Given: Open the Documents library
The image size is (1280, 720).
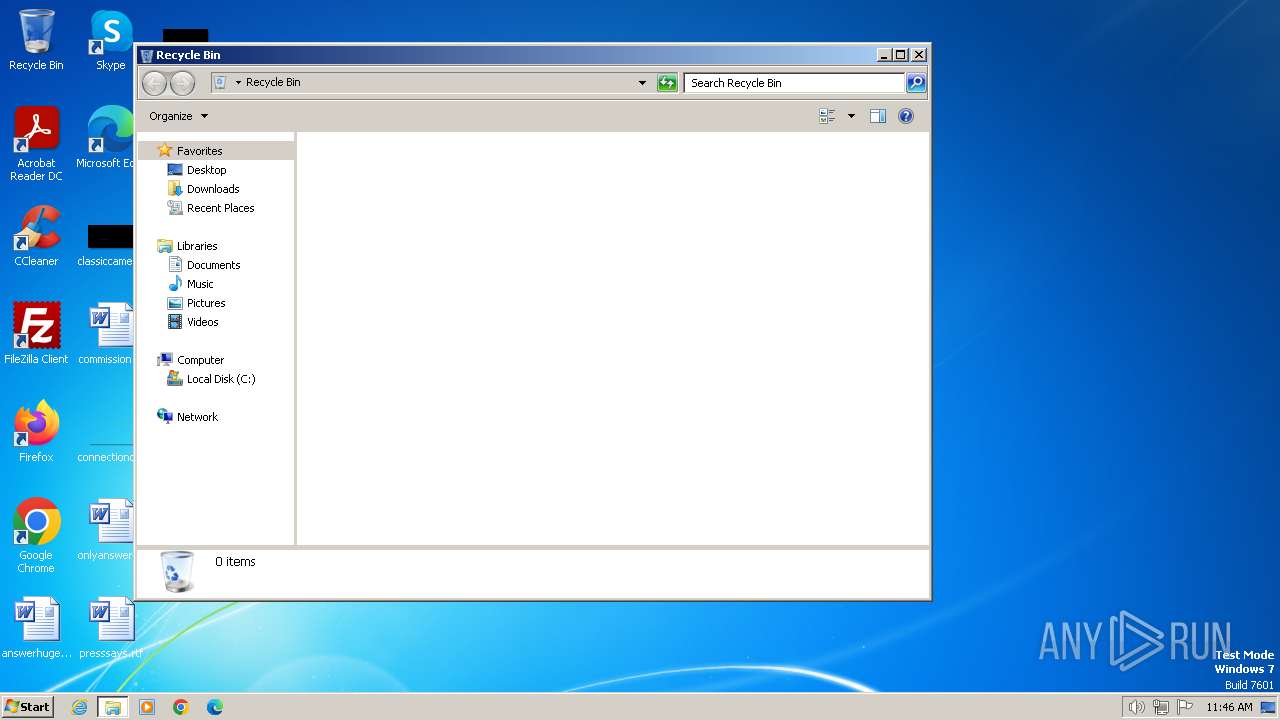Looking at the screenshot, I should pyautogui.click(x=213, y=265).
